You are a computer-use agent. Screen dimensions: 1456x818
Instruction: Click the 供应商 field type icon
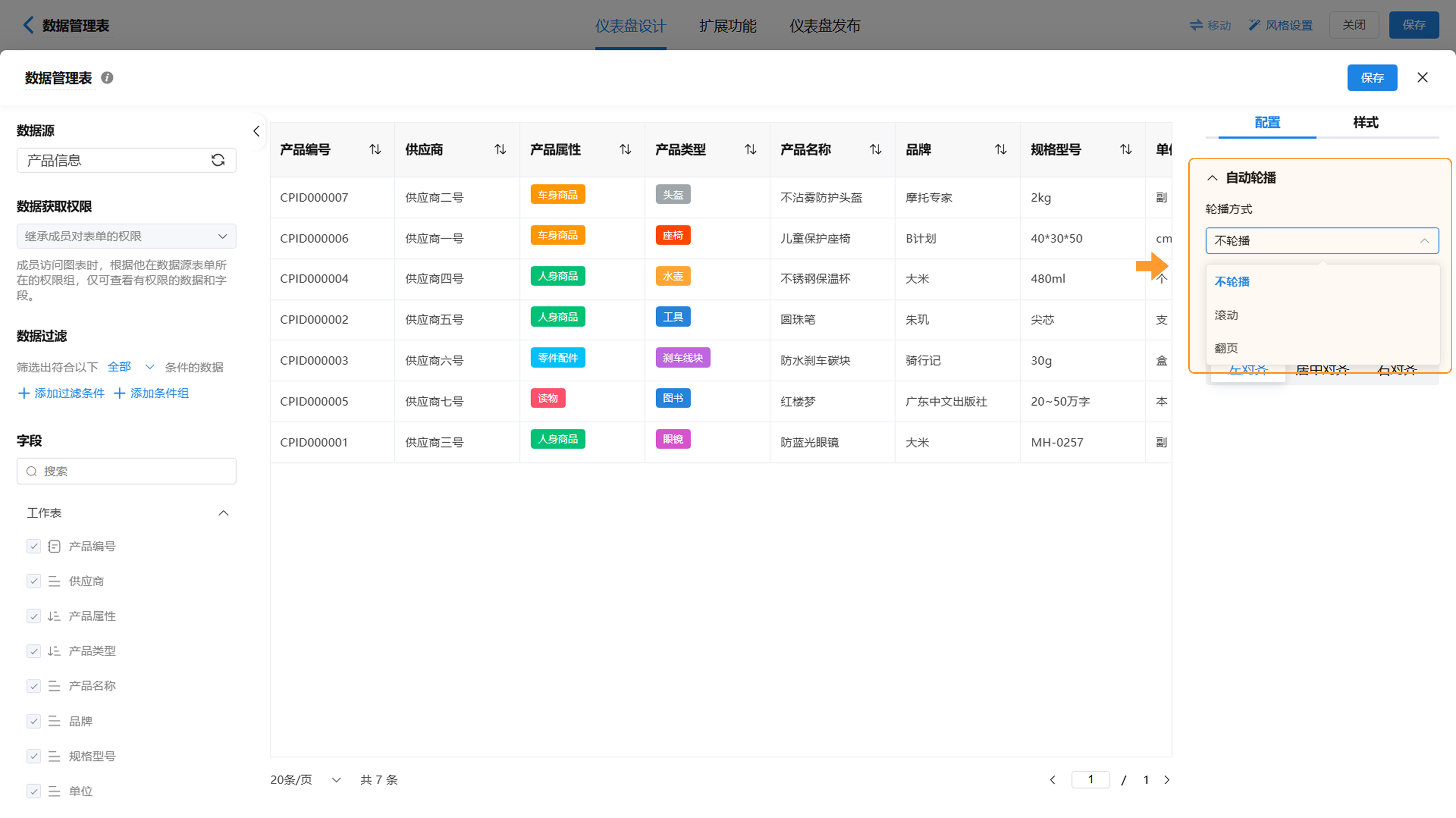(x=54, y=581)
